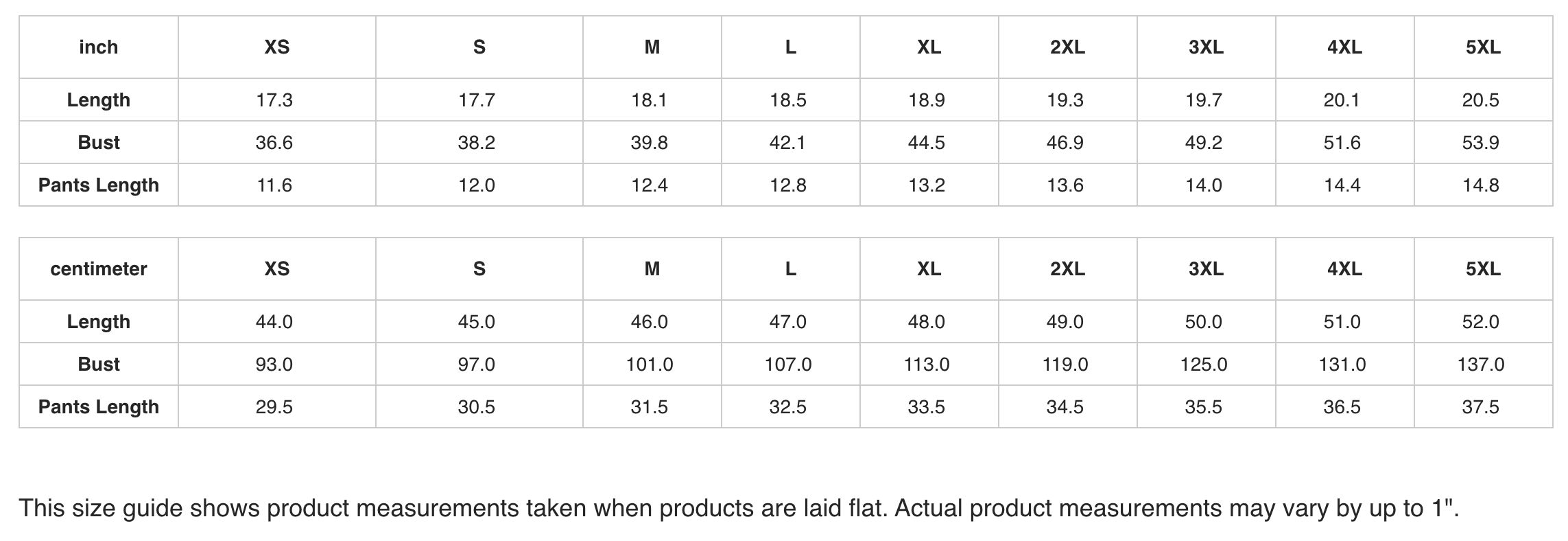
Task: Click the 131.0 bust value for 4XL
Action: [x=1342, y=365]
